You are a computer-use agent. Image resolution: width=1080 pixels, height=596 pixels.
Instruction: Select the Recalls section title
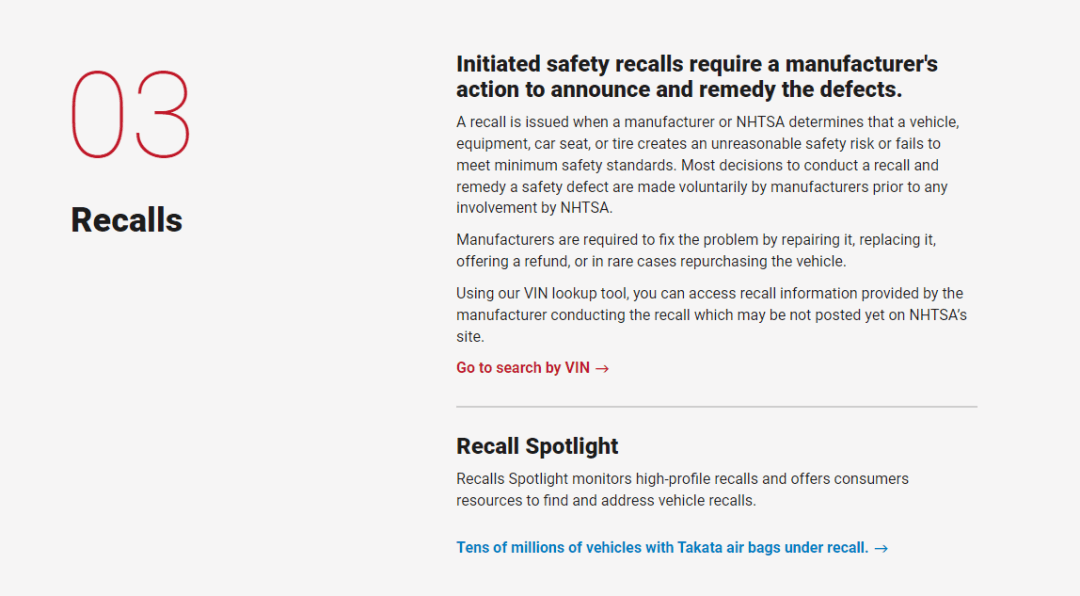[x=127, y=220]
